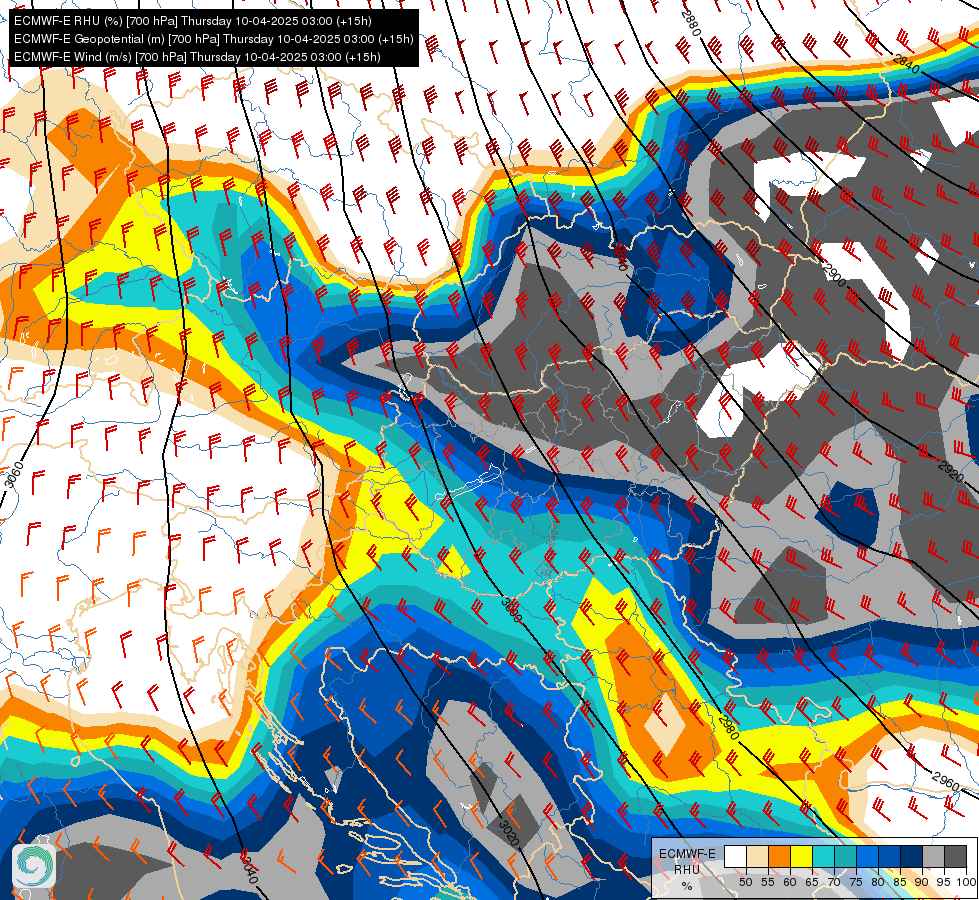Click the '90' legend scale value
The width and height of the screenshot is (979, 900).
click(x=922, y=882)
